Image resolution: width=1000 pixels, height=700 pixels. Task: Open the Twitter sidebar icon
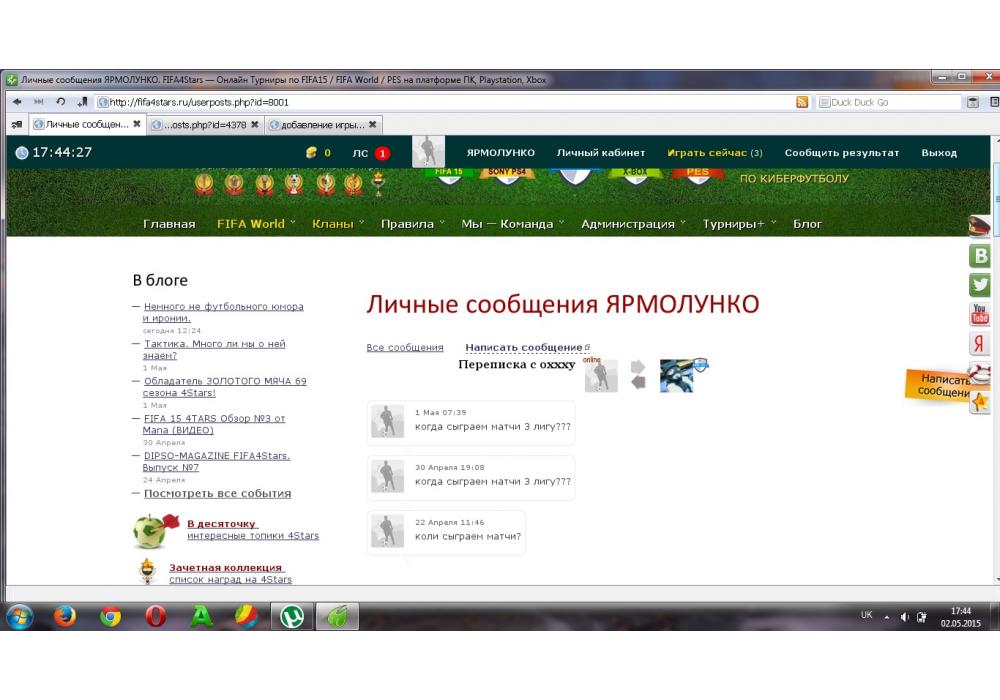980,284
